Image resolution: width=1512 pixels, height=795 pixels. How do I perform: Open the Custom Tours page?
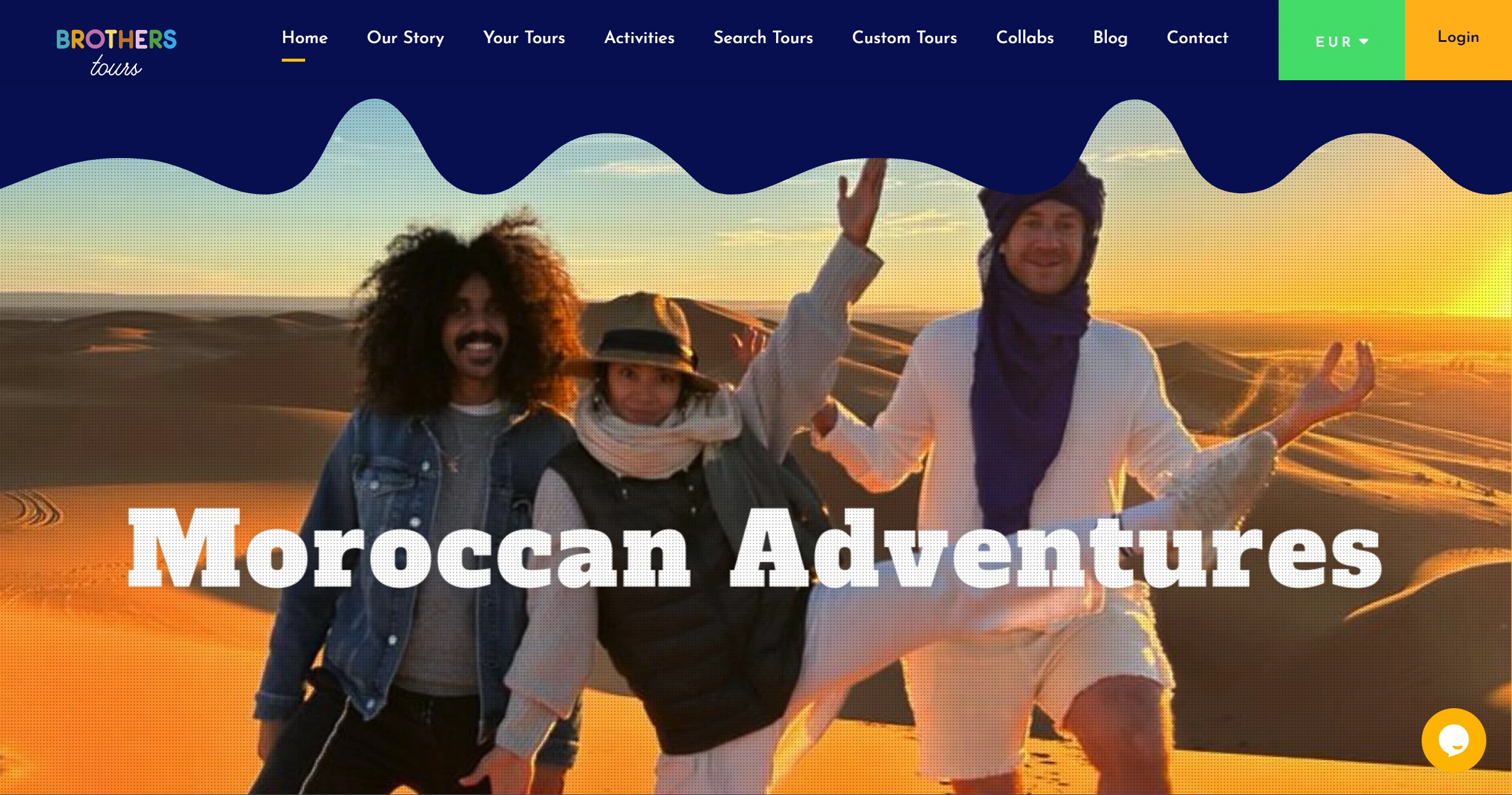[x=904, y=38]
